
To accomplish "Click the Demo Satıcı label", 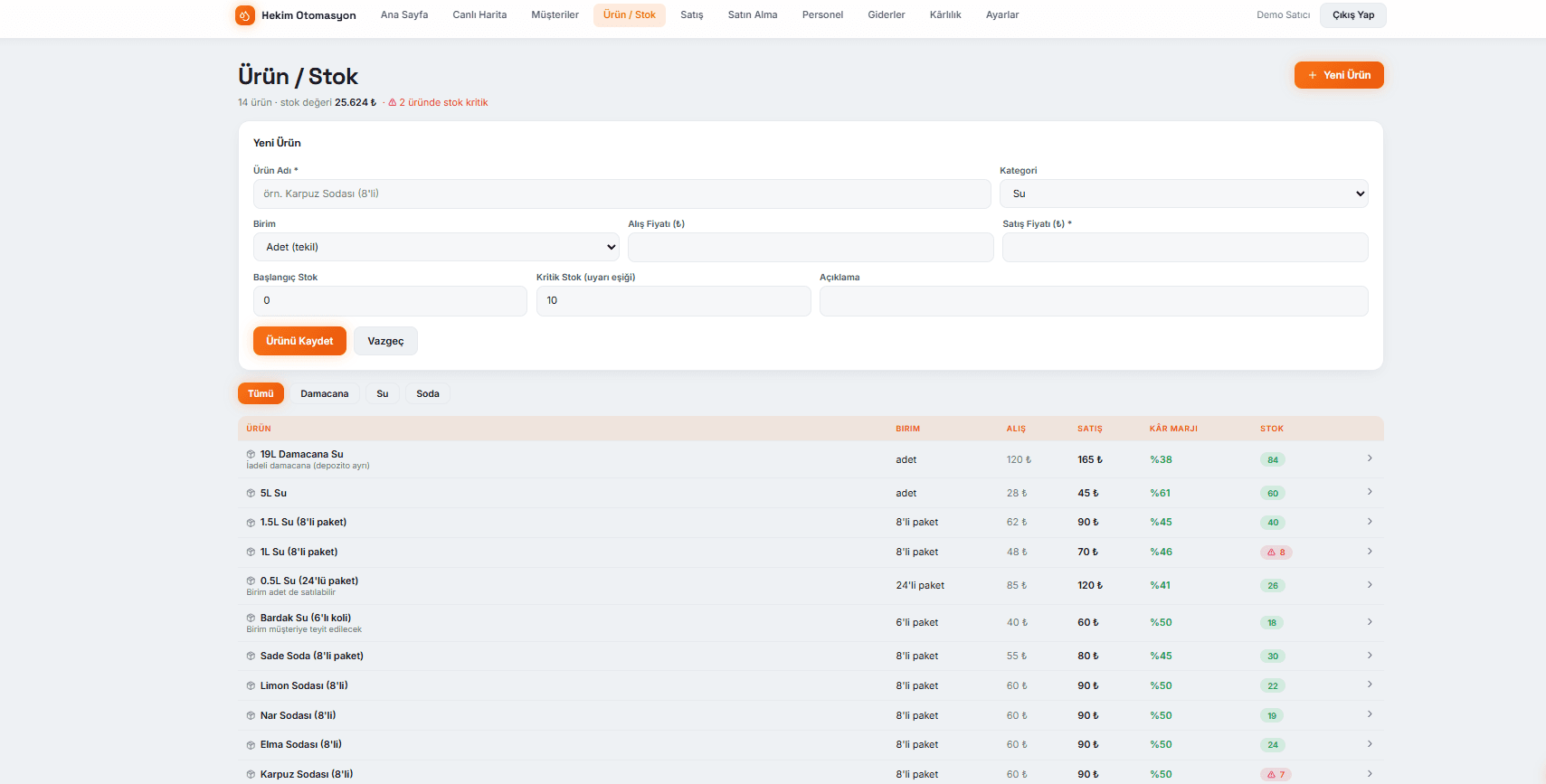I will click(1283, 15).
